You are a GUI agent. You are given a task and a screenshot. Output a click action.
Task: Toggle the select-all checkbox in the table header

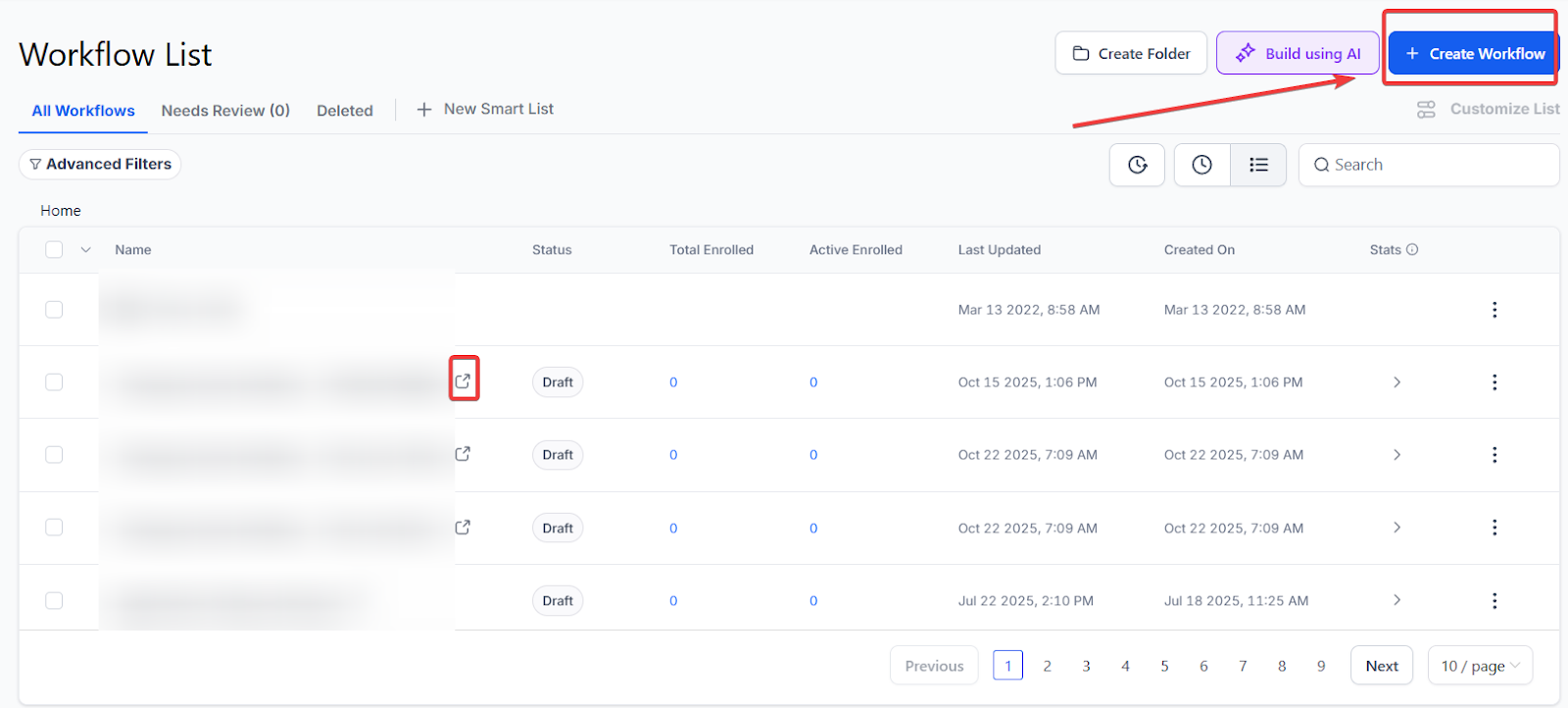[54, 250]
